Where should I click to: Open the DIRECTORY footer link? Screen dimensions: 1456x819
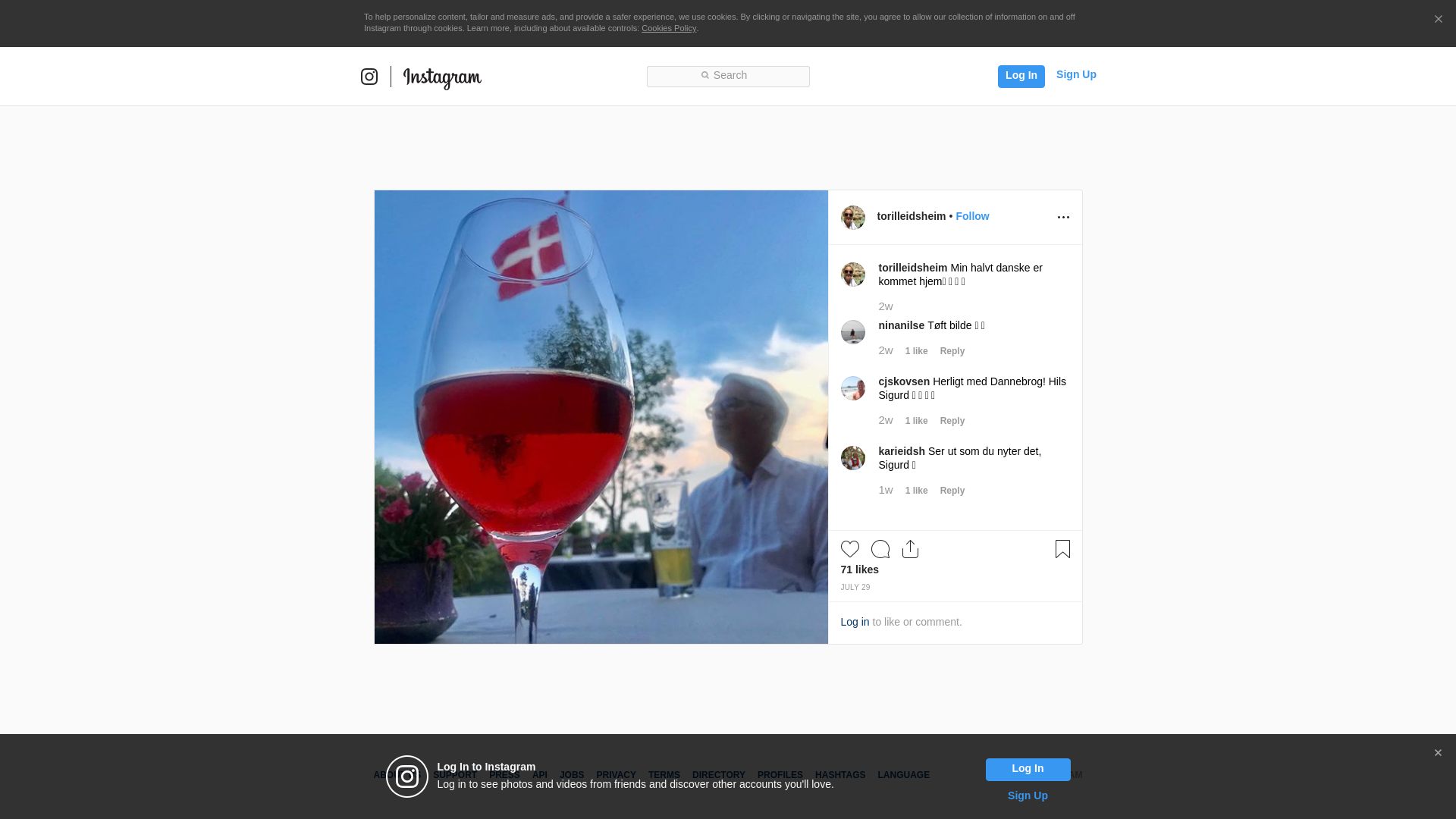pos(719,775)
